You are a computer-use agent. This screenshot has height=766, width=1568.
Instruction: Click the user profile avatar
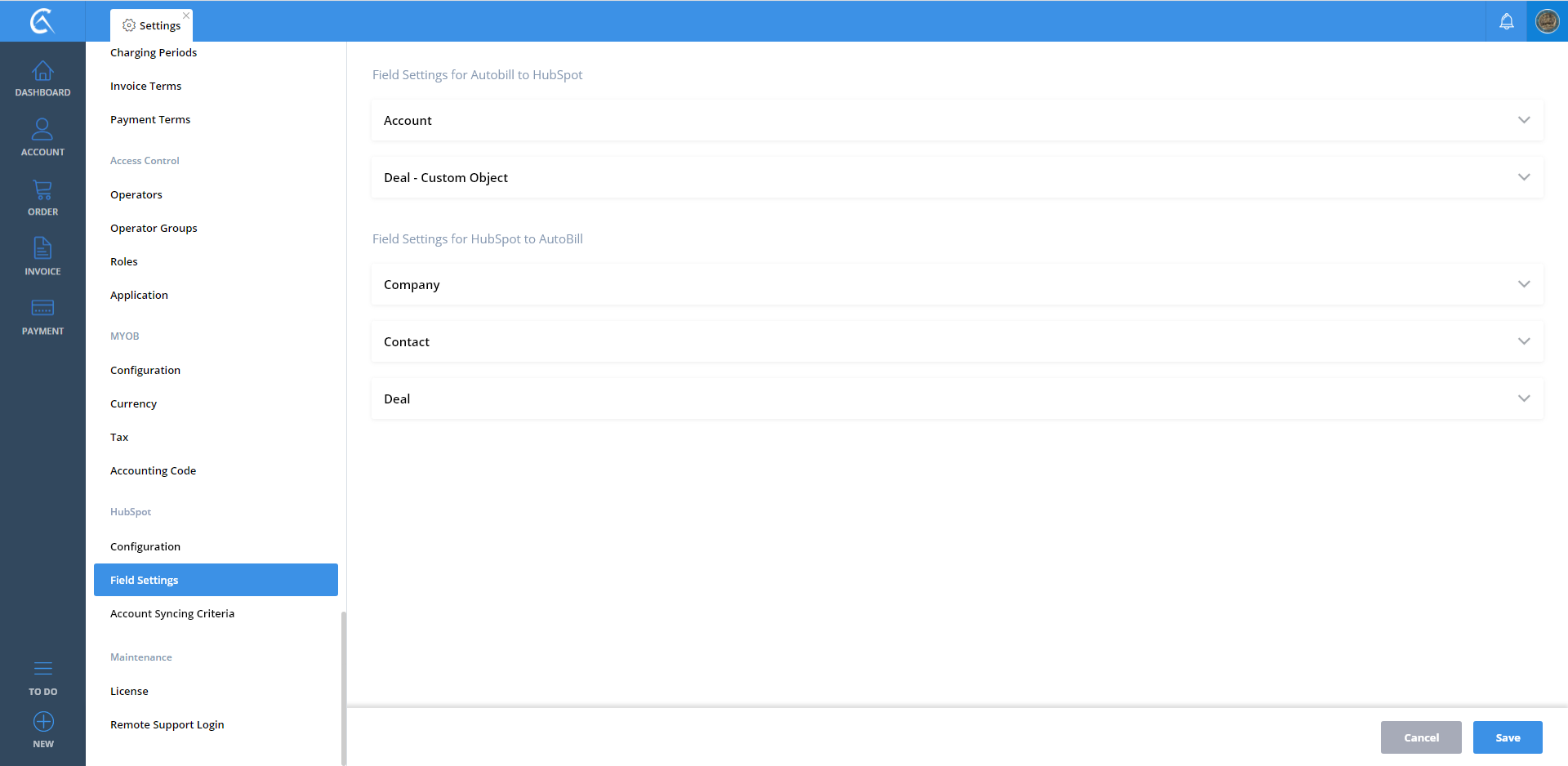[x=1547, y=21]
